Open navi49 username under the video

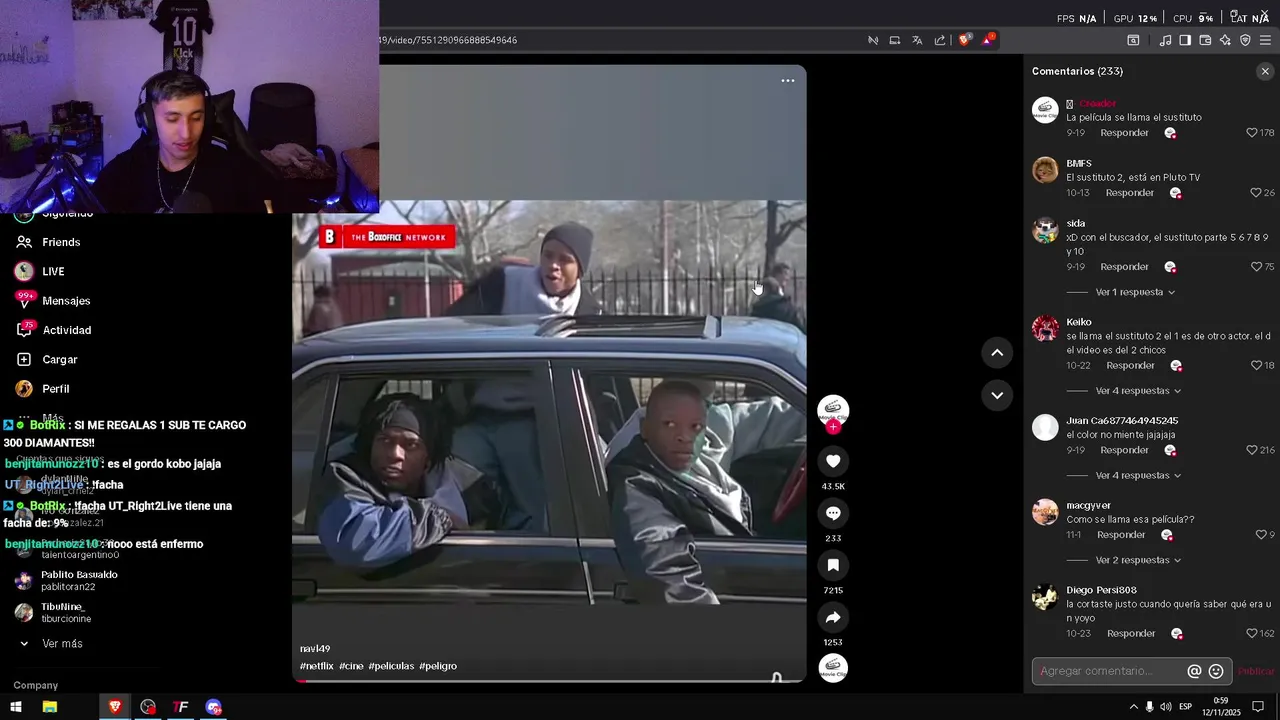point(315,649)
